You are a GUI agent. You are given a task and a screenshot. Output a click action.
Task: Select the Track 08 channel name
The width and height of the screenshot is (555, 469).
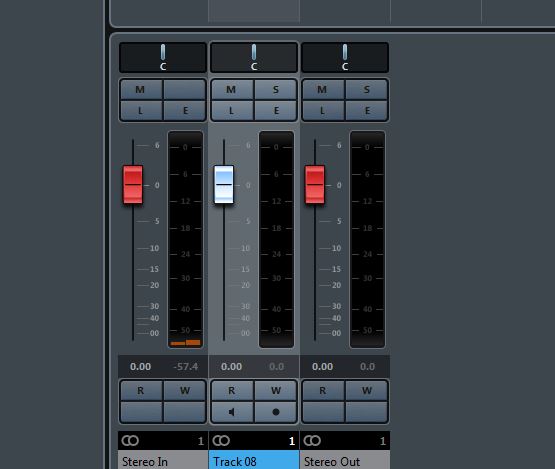[254, 461]
